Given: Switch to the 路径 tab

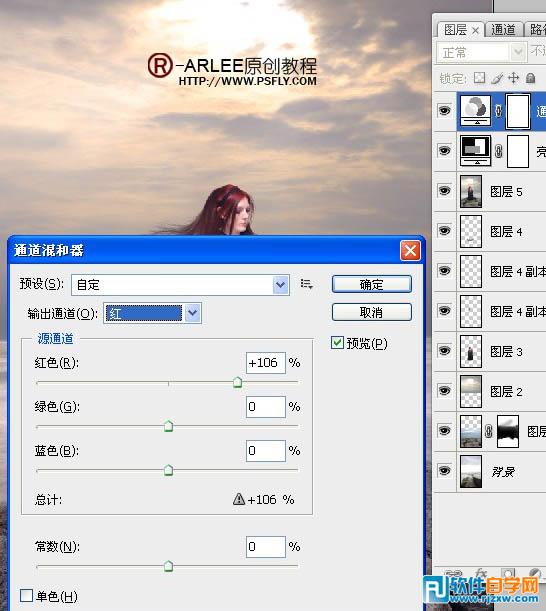Looking at the screenshot, I should [x=538, y=30].
